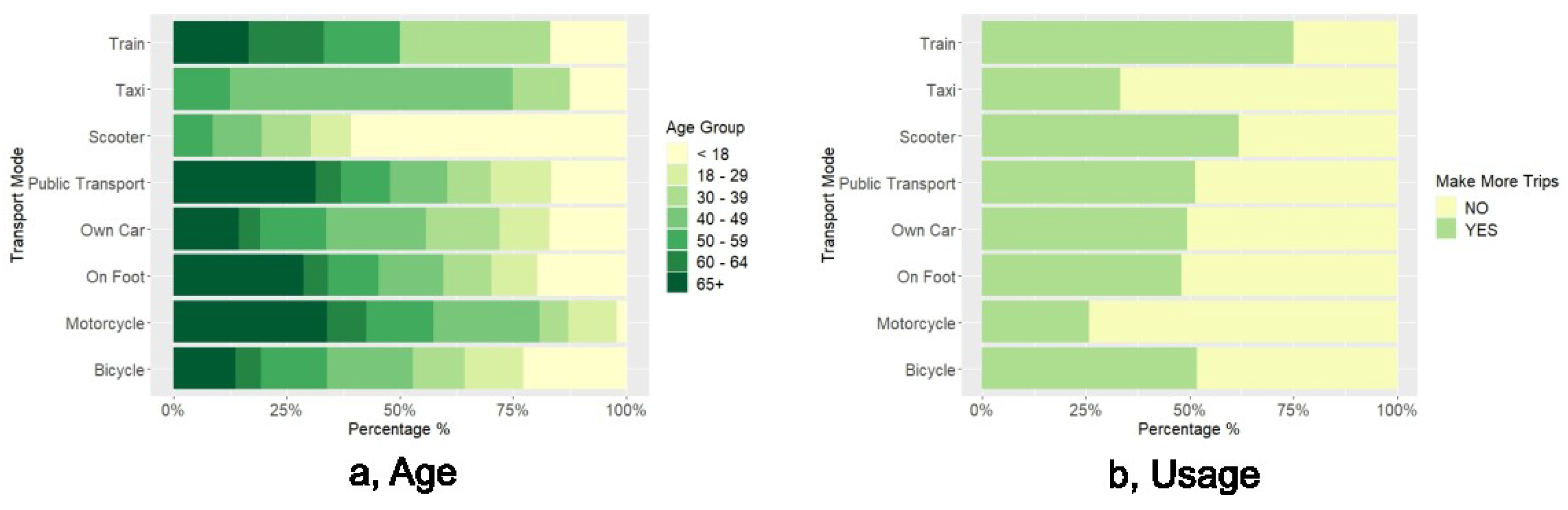
Task: Click 'Bicycle' axis label in Usage chart
Action: point(929,370)
